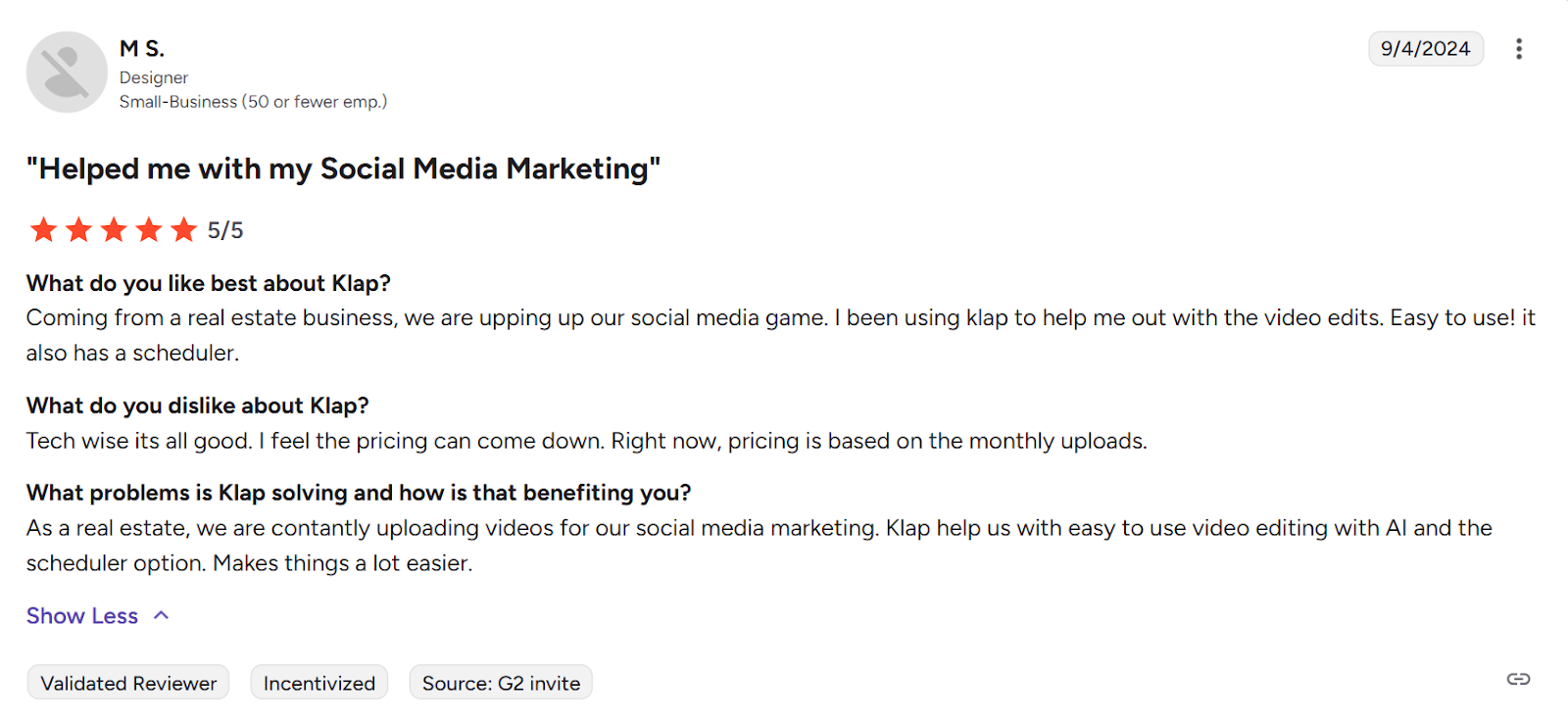Click the first rating star
Screen dimensions: 1568x720
coord(43,230)
